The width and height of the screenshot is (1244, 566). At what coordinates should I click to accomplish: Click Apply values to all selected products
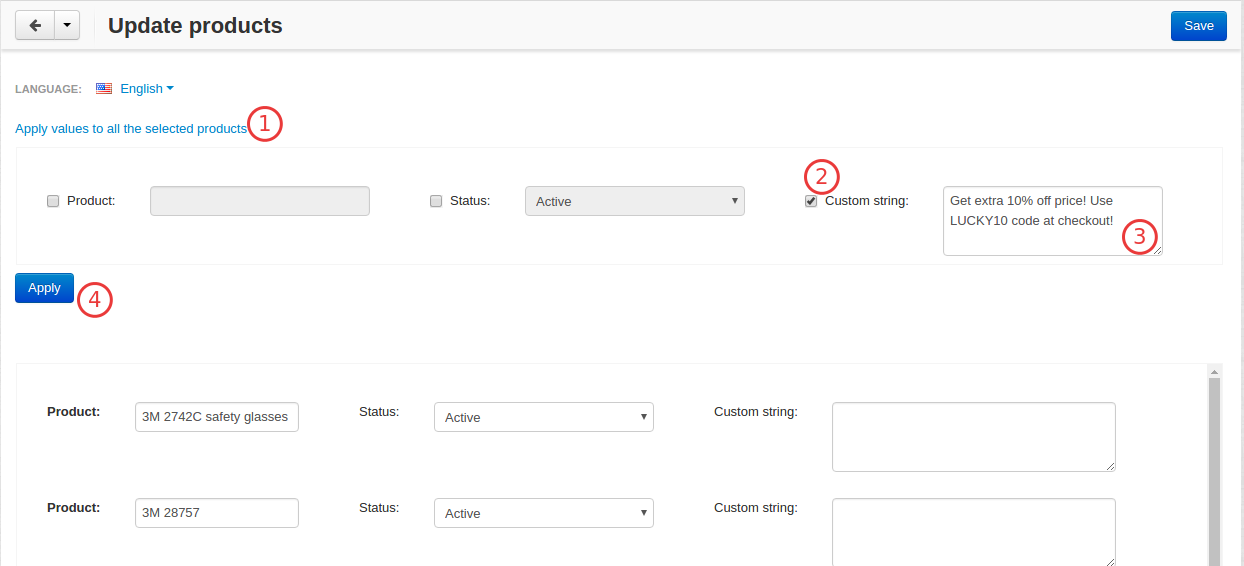pyautogui.click(x=131, y=129)
